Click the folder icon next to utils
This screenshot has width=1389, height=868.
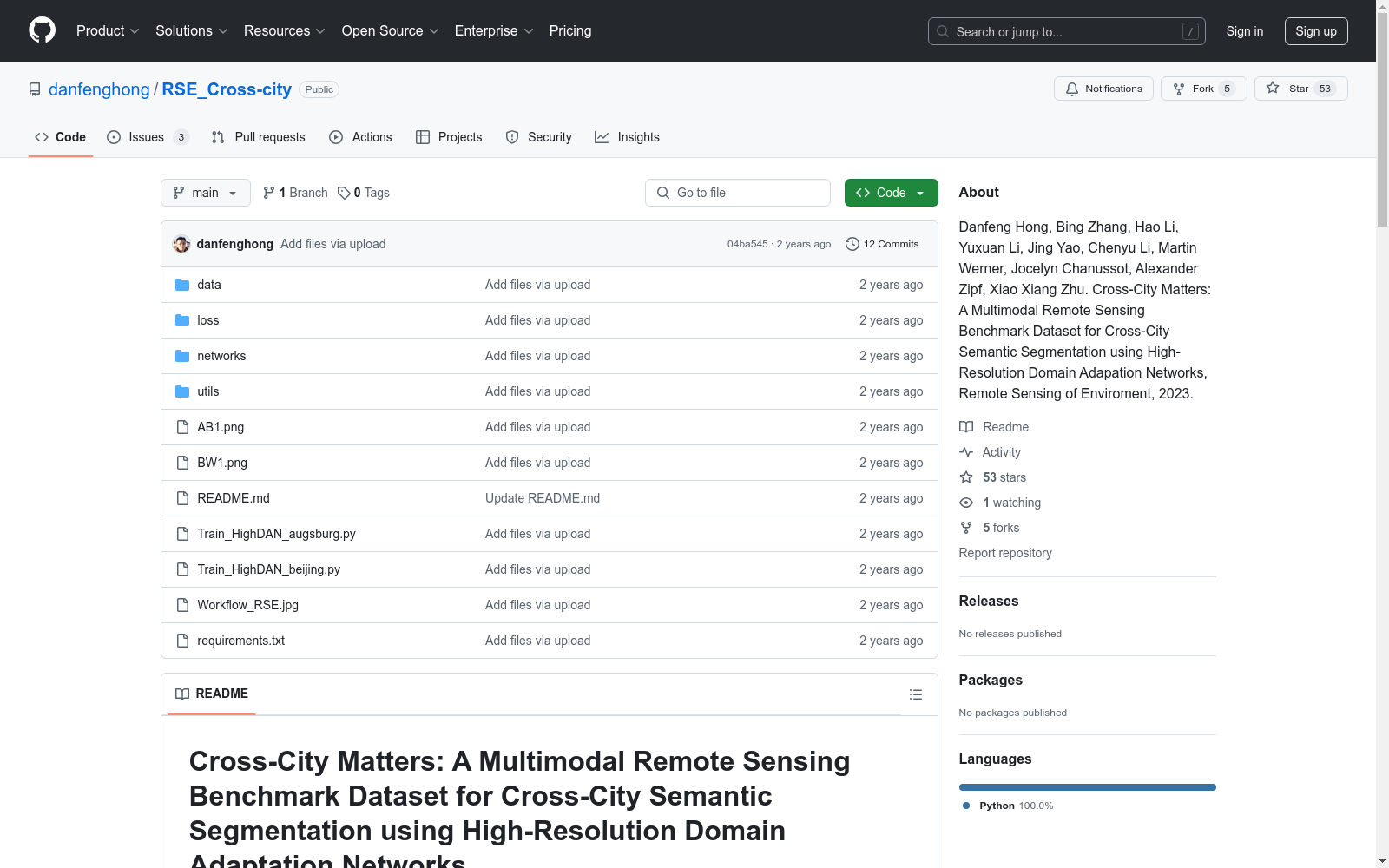[x=182, y=391]
